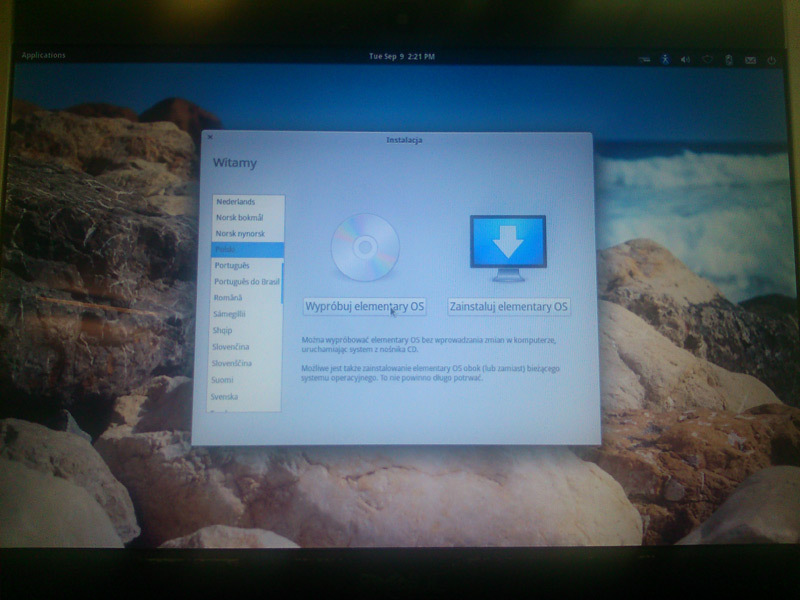
Task: Click the CD disc icon
Action: [365, 247]
